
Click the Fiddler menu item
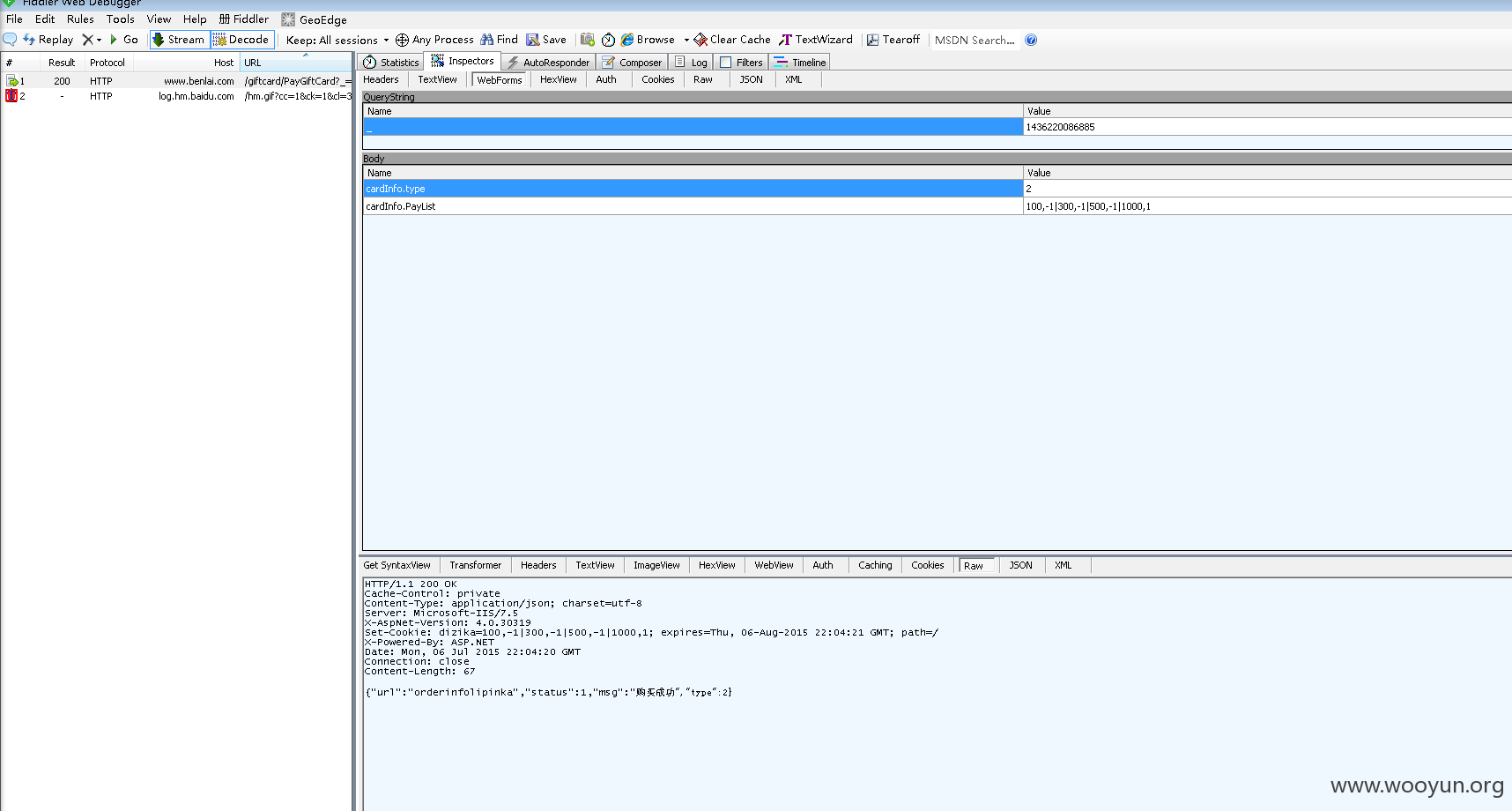[244, 19]
